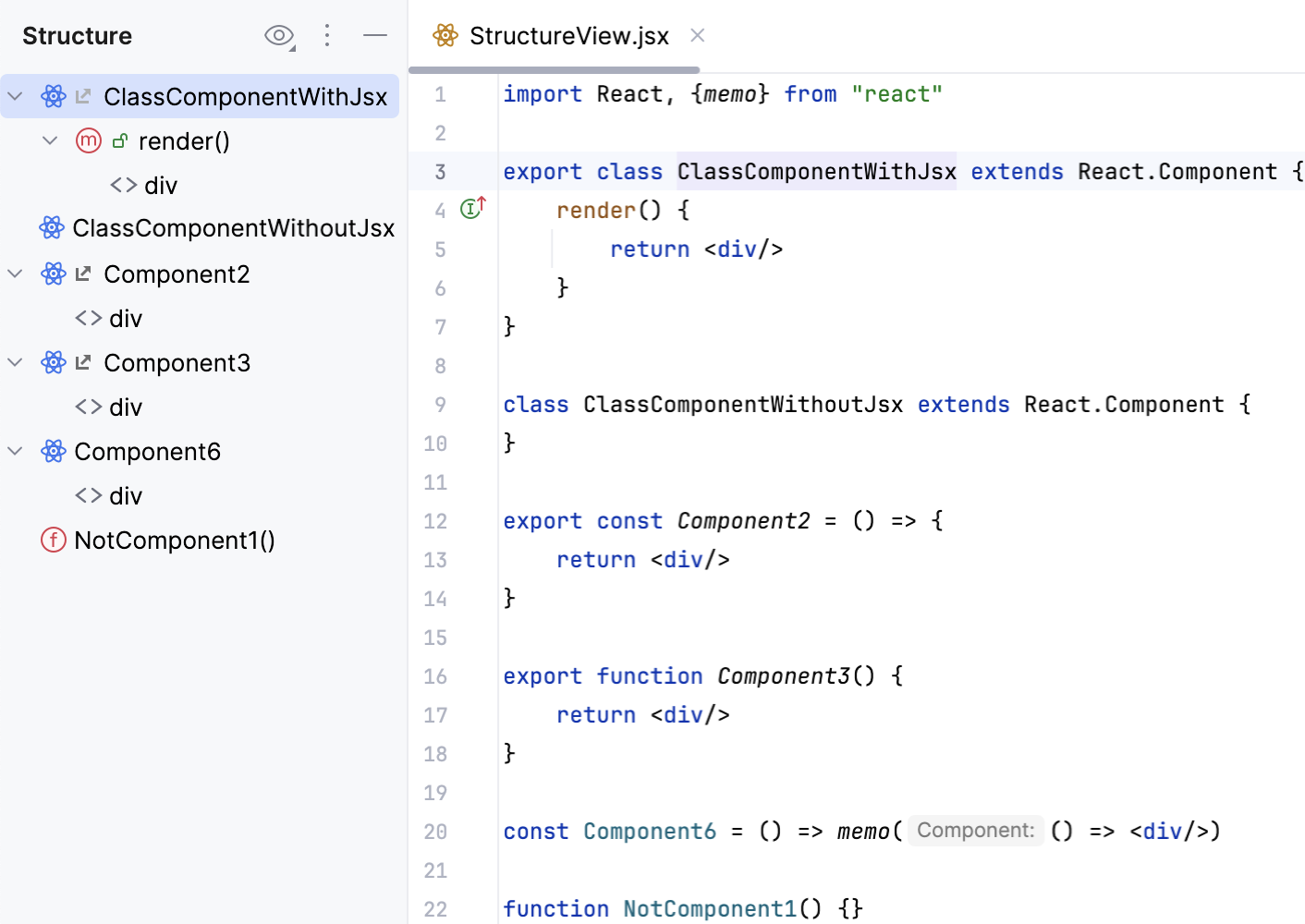Click the overriding method gutter icon on line 4
Screen dimensions: 1305x924
pyautogui.click(x=472, y=209)
